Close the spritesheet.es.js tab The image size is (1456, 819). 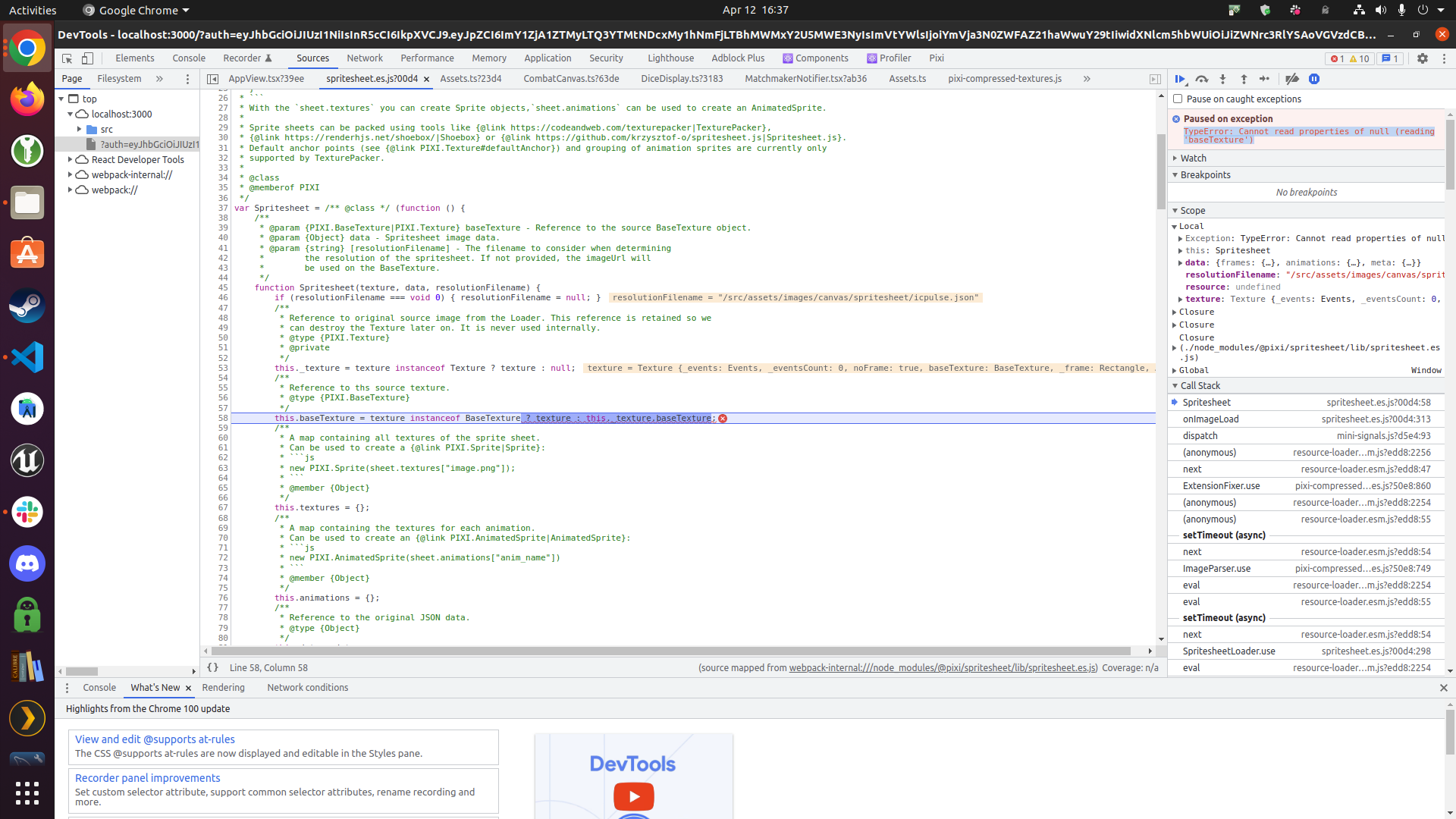426,79
